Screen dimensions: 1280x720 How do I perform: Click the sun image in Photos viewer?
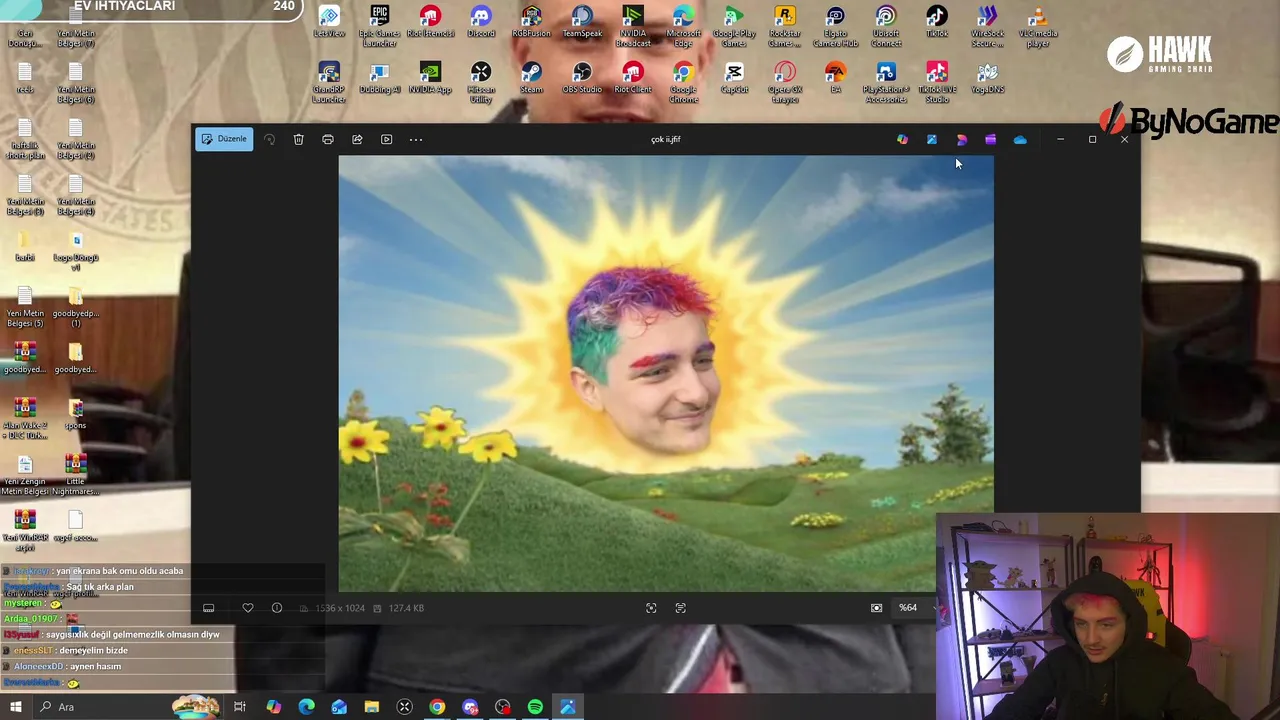click(666, 373)
